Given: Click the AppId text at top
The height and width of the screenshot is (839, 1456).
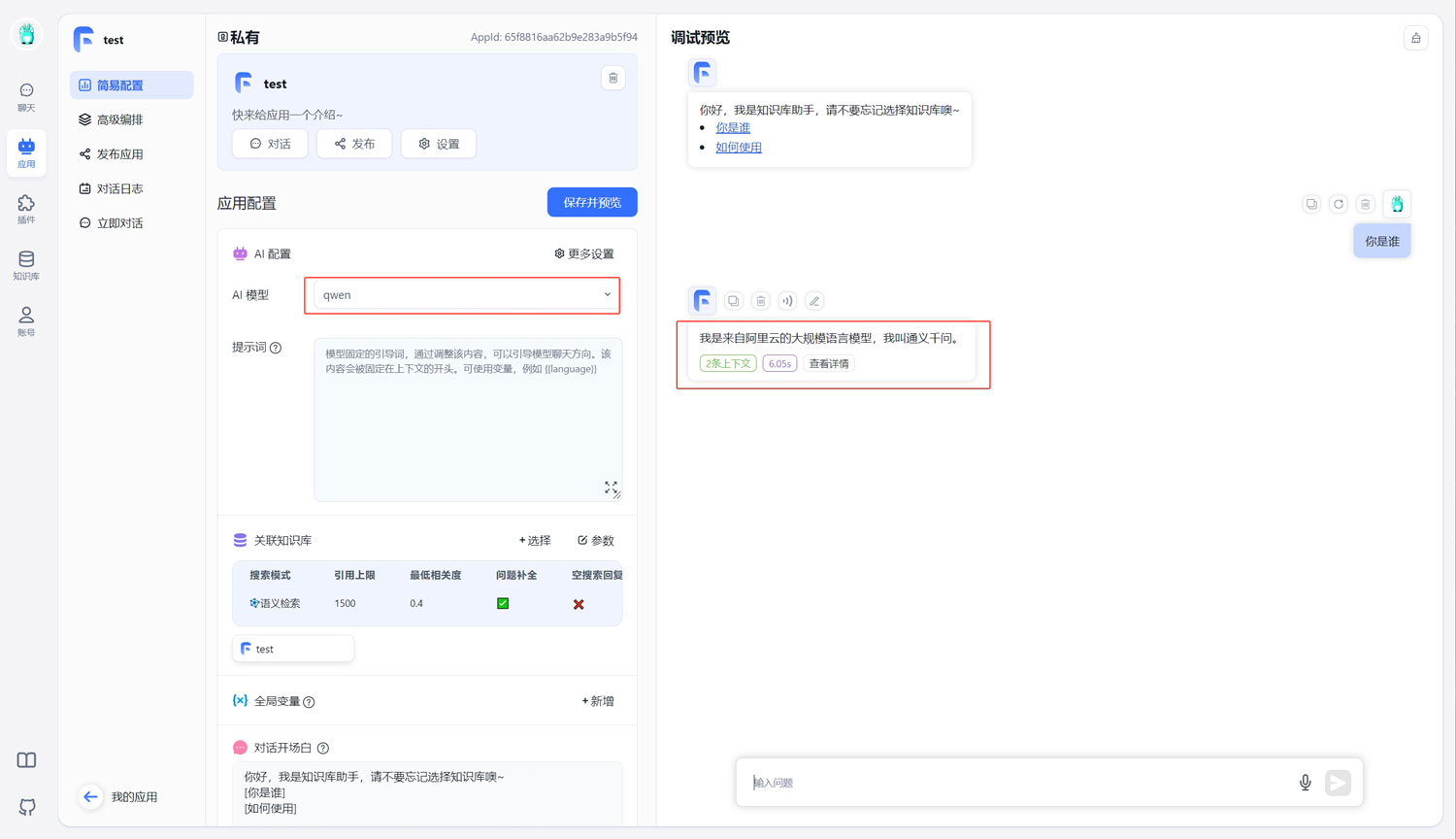Looking at the screenshot, I should pos(554,38).
